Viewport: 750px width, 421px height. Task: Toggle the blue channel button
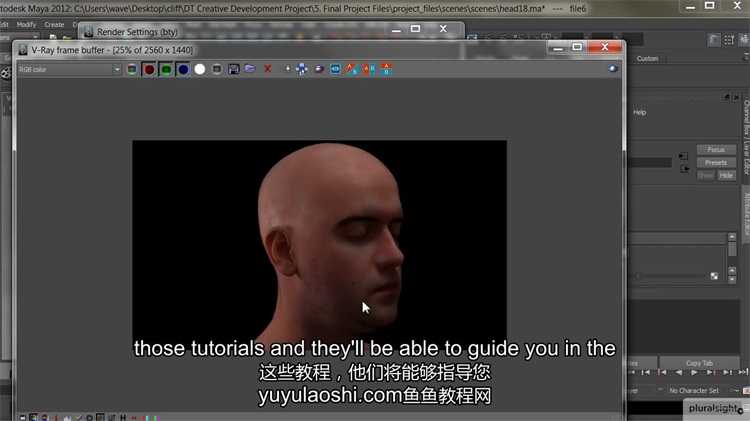tap(183, 69)
